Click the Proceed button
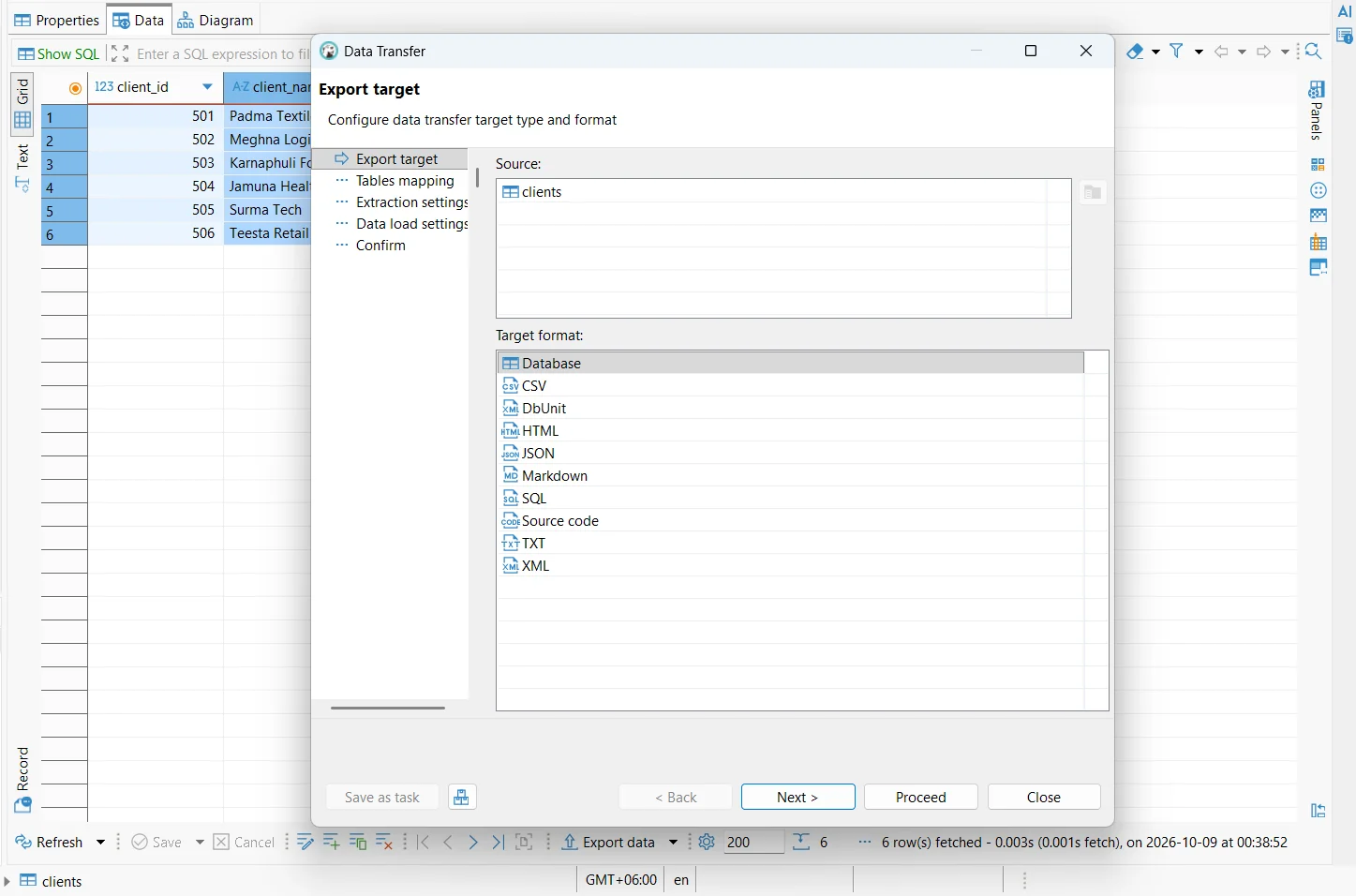The width and height of the screenshot is (1356, 896). click(920, 797)
